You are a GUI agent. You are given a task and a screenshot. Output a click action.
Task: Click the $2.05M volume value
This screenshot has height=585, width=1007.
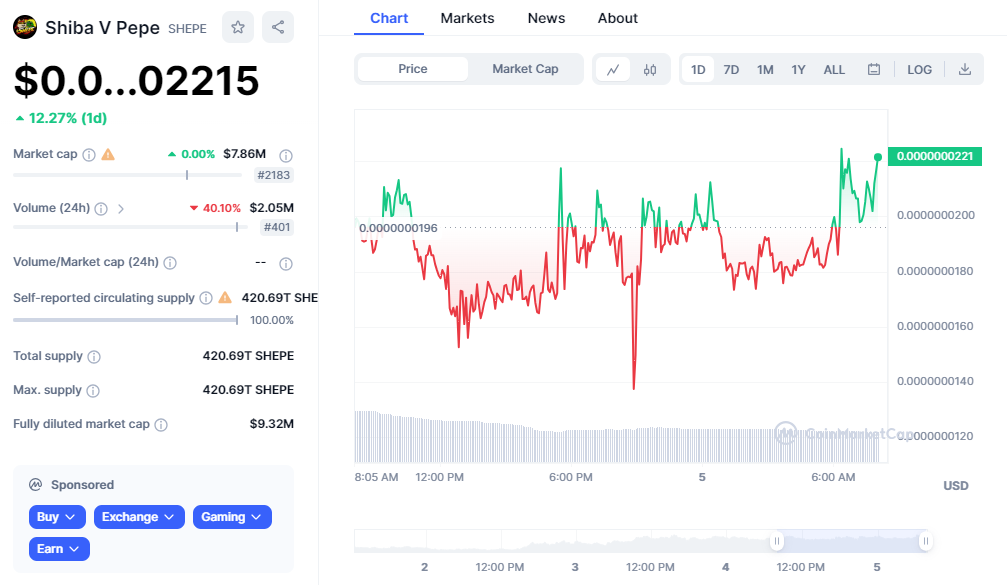click(272, 207)
